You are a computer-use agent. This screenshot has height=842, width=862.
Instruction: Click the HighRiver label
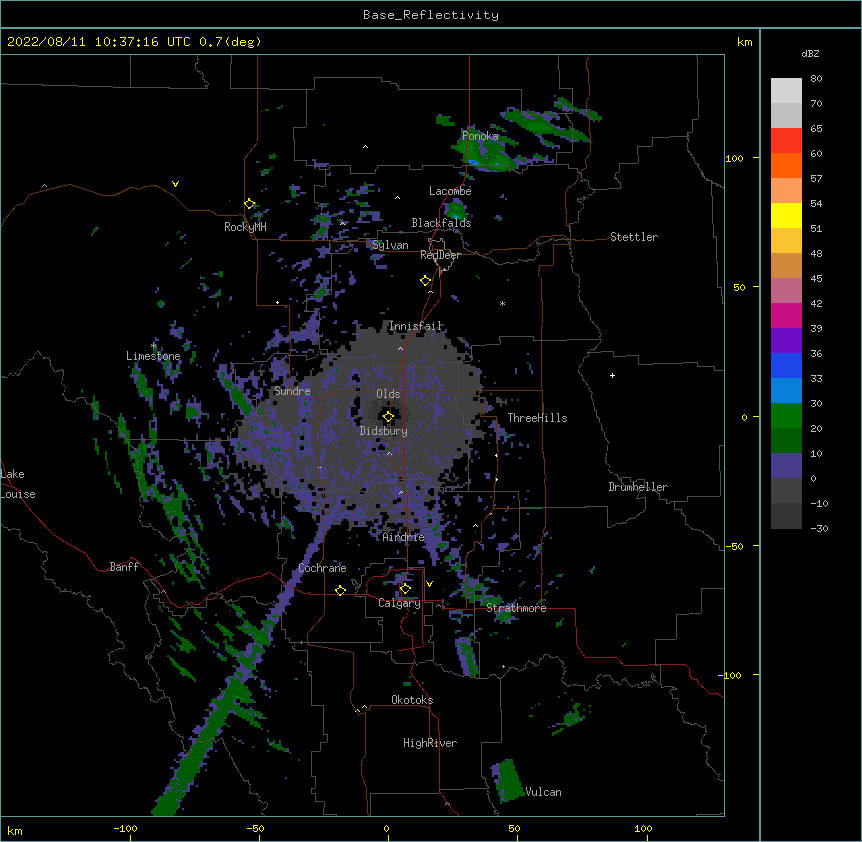[430, 743]
